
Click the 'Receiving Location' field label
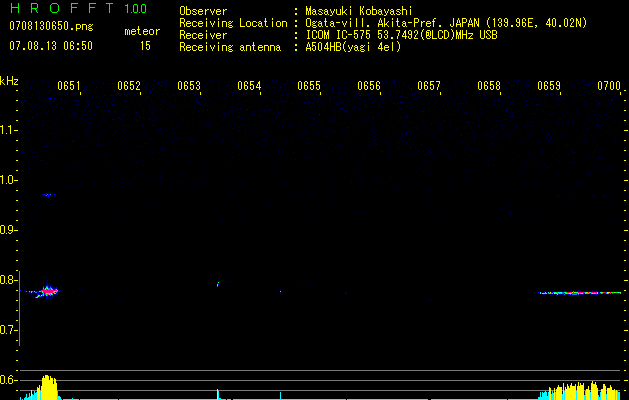233,23
